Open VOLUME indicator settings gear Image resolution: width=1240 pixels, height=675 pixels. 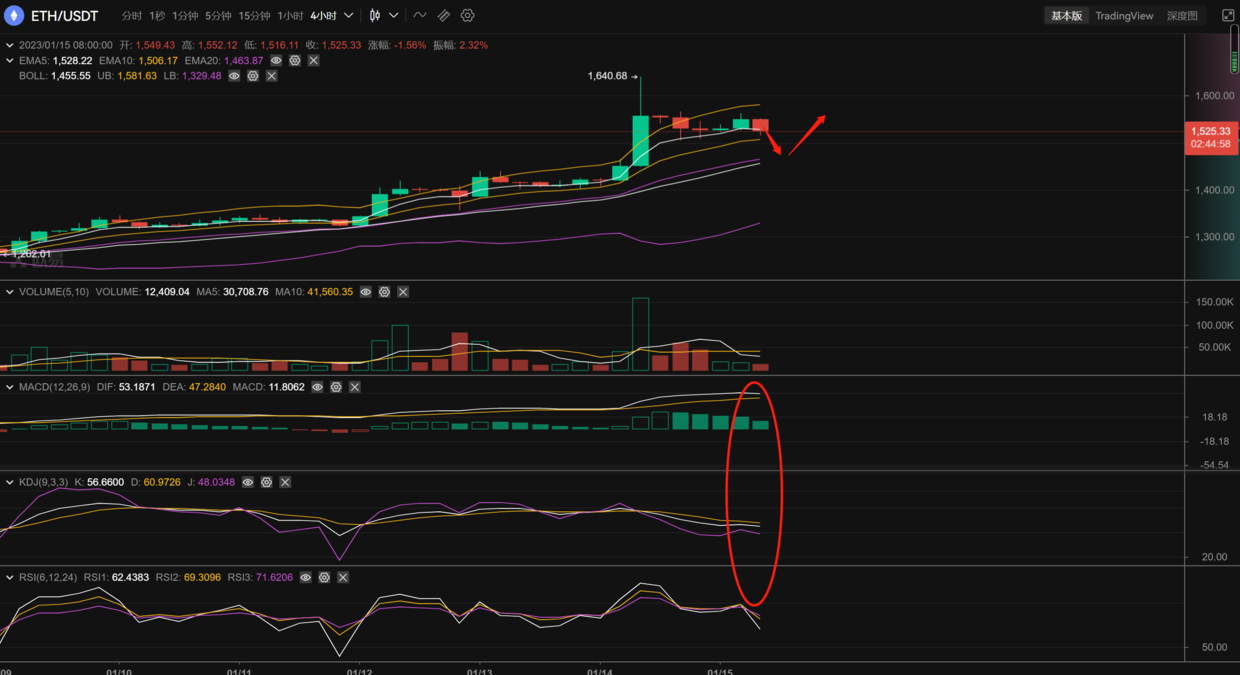(384, 292)
